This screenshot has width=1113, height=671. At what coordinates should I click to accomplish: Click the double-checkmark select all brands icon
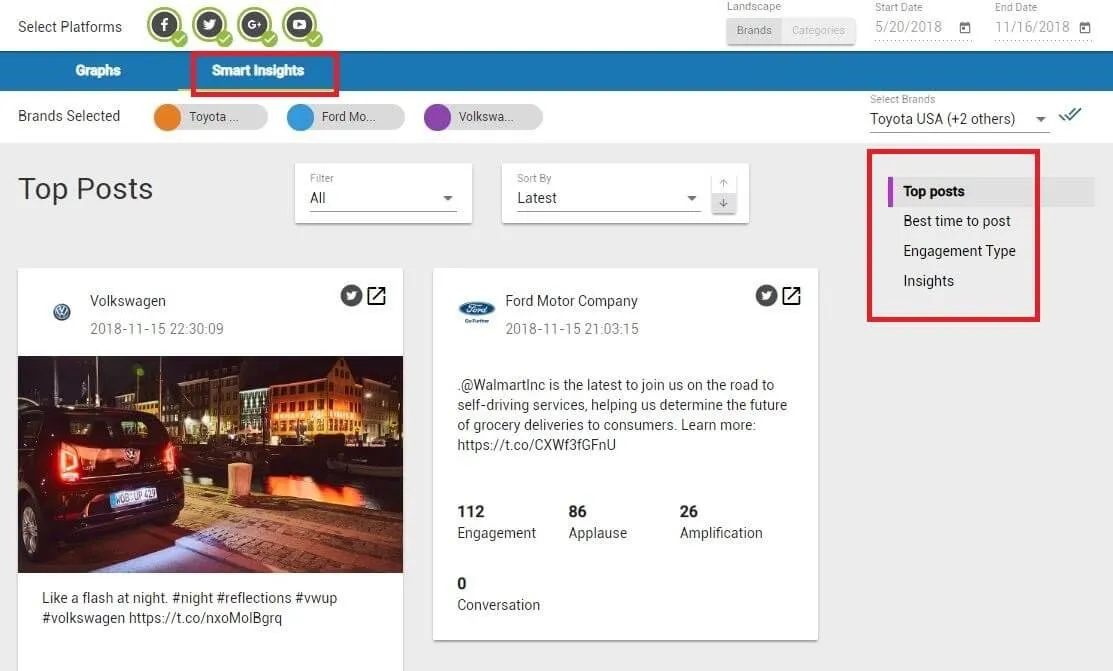(x=1070, y=115)
